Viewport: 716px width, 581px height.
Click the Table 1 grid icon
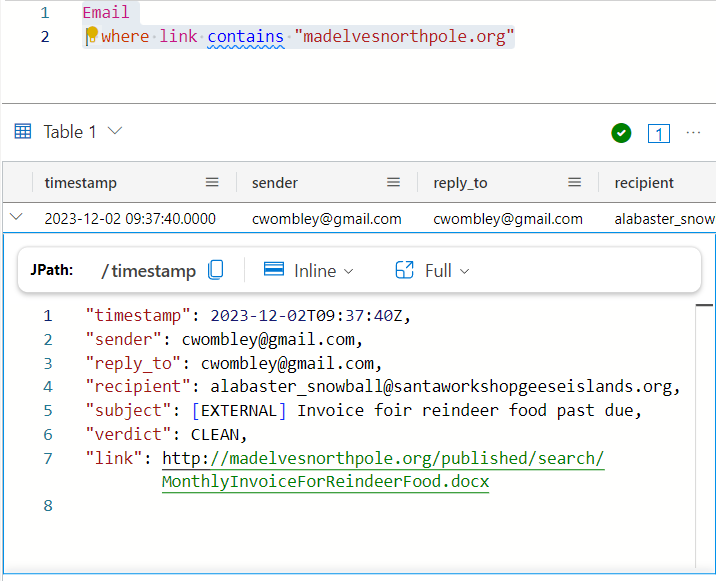23,131
